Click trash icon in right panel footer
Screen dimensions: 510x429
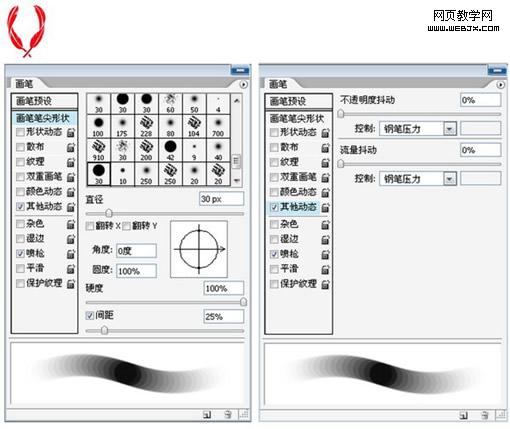click(485, 415)
